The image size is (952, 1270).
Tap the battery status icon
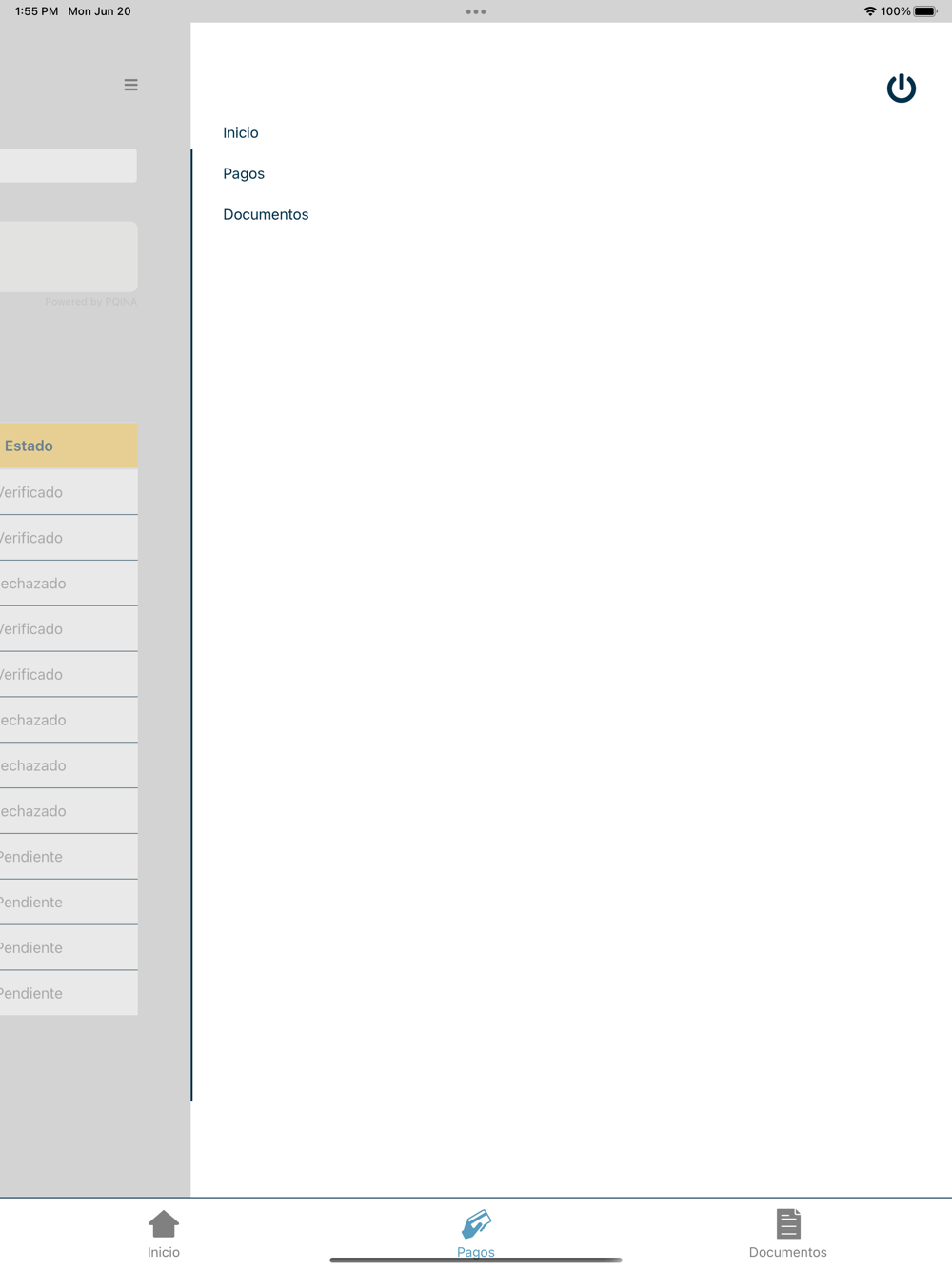925,11
